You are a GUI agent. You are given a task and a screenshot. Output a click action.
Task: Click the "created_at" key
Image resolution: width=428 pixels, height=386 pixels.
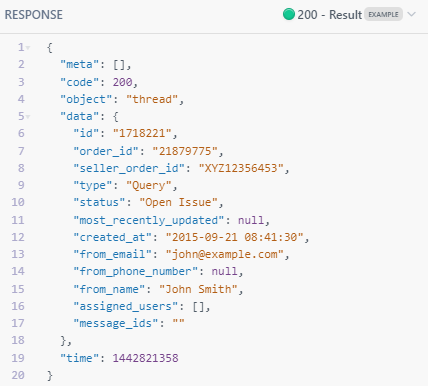pyautogui.click(x=112, y=237)
